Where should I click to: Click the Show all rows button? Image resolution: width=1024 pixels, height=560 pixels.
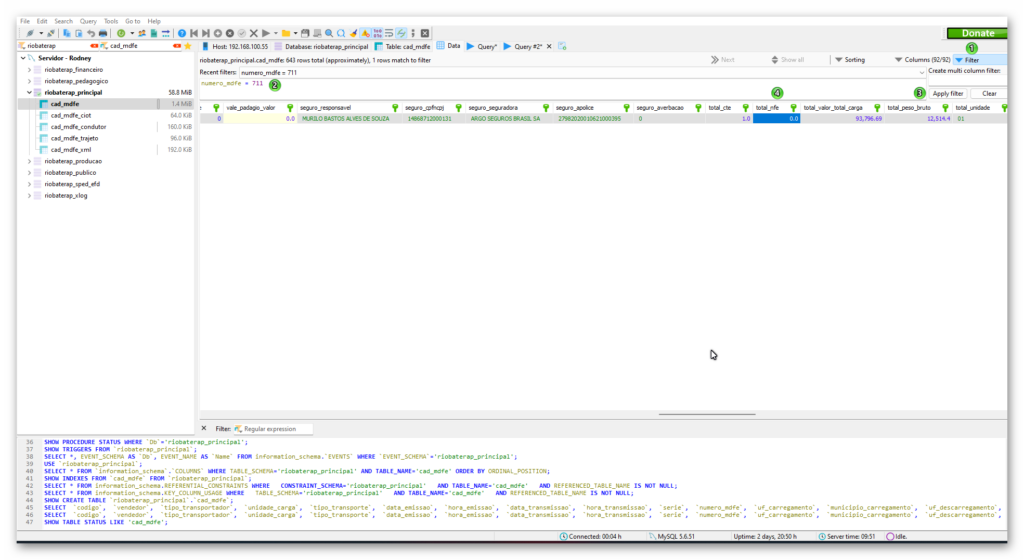(x=787, y=60)
